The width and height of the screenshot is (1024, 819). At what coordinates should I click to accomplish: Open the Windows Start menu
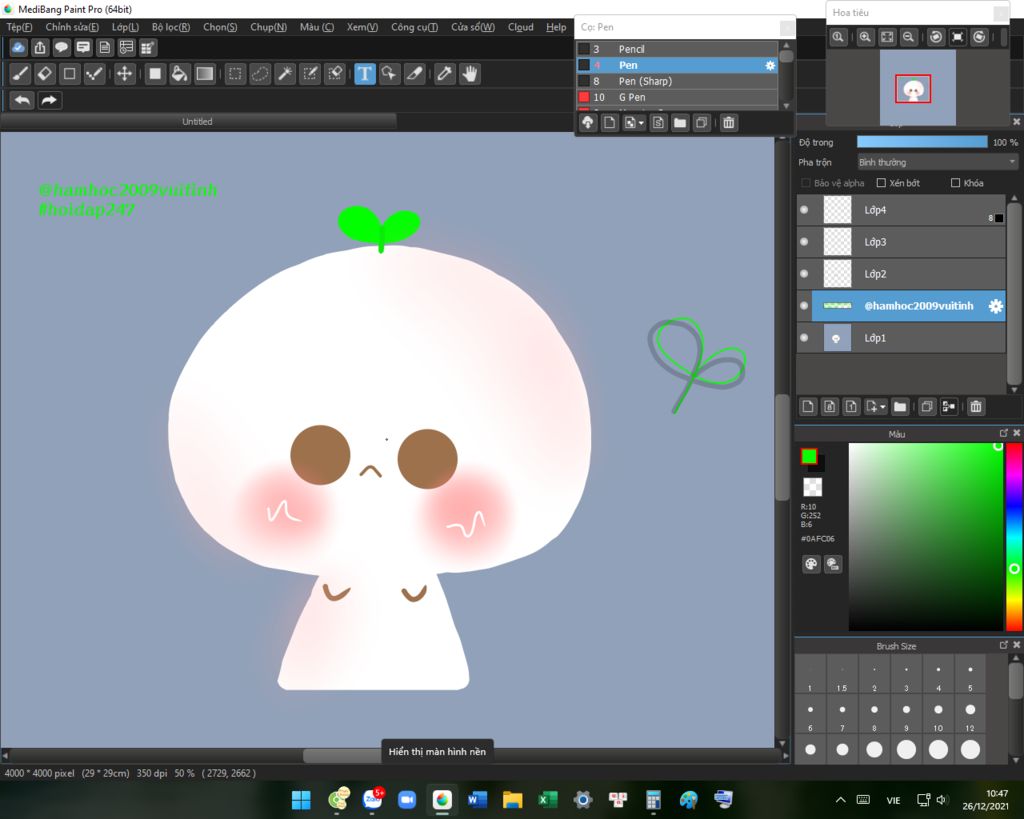tap(301, 799)
